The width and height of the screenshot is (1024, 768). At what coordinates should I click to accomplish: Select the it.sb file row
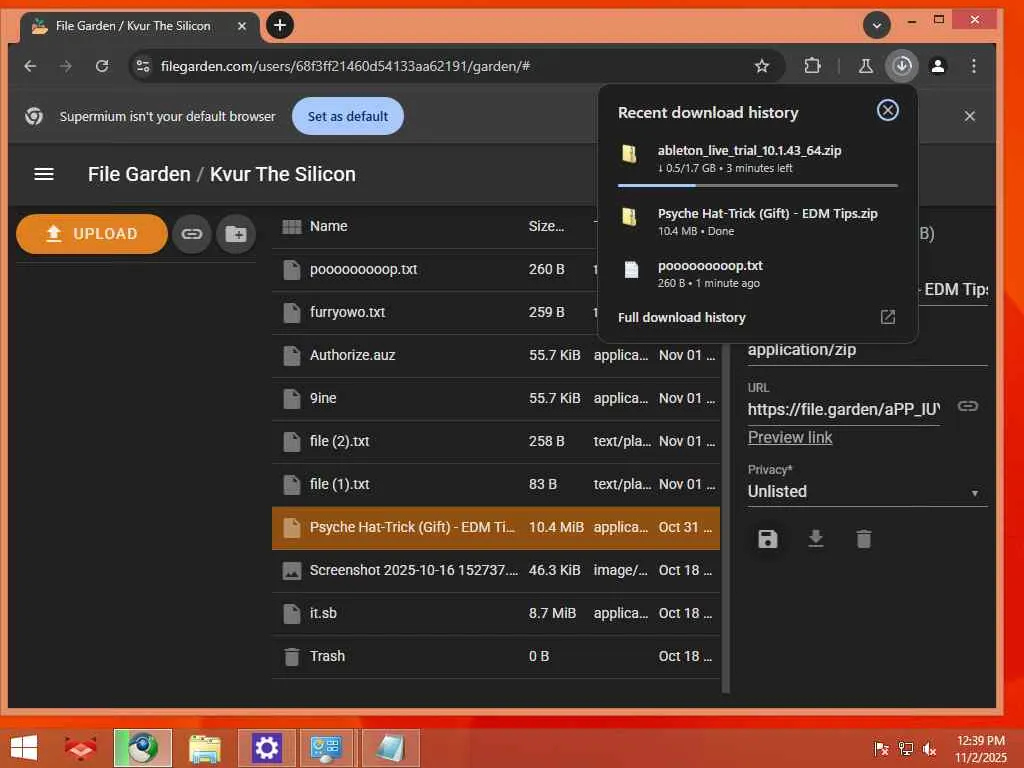coord(496,613)
